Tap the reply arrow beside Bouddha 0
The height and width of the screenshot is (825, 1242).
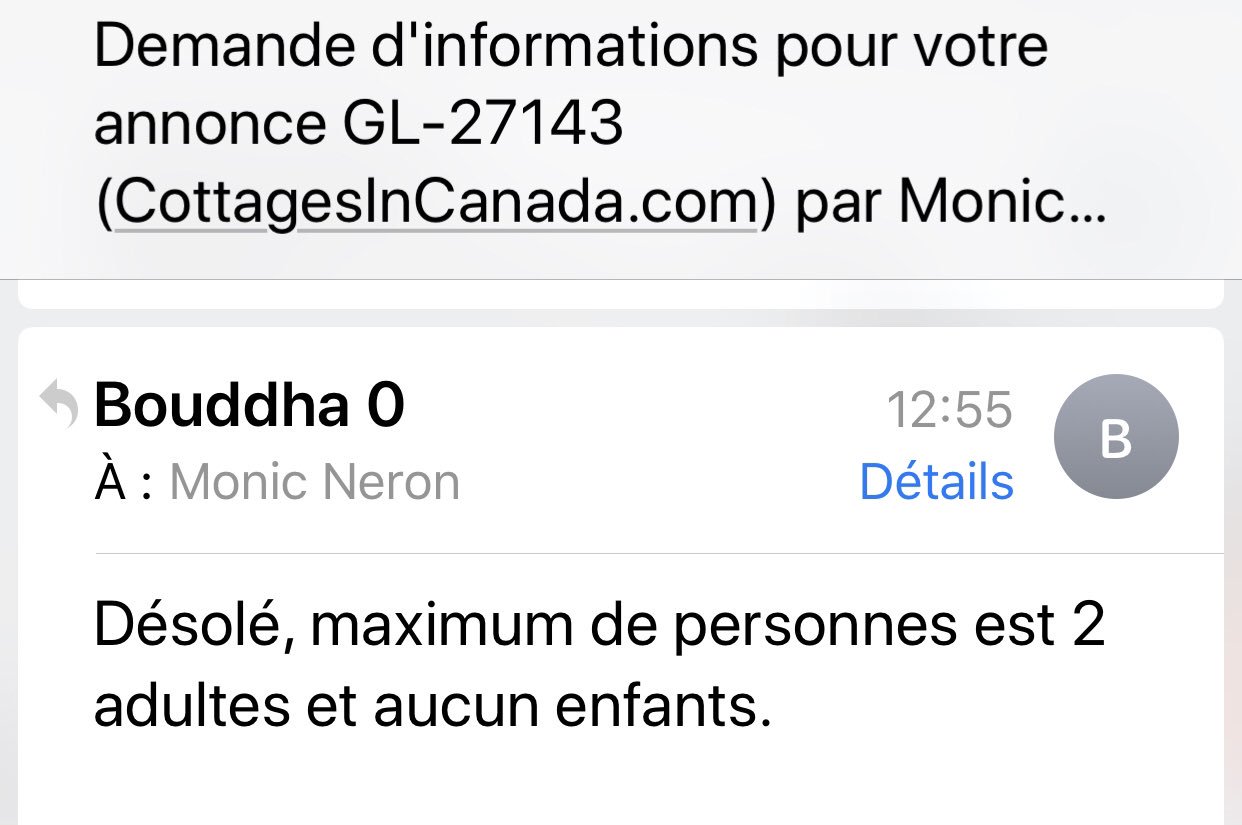coord(59,405)
